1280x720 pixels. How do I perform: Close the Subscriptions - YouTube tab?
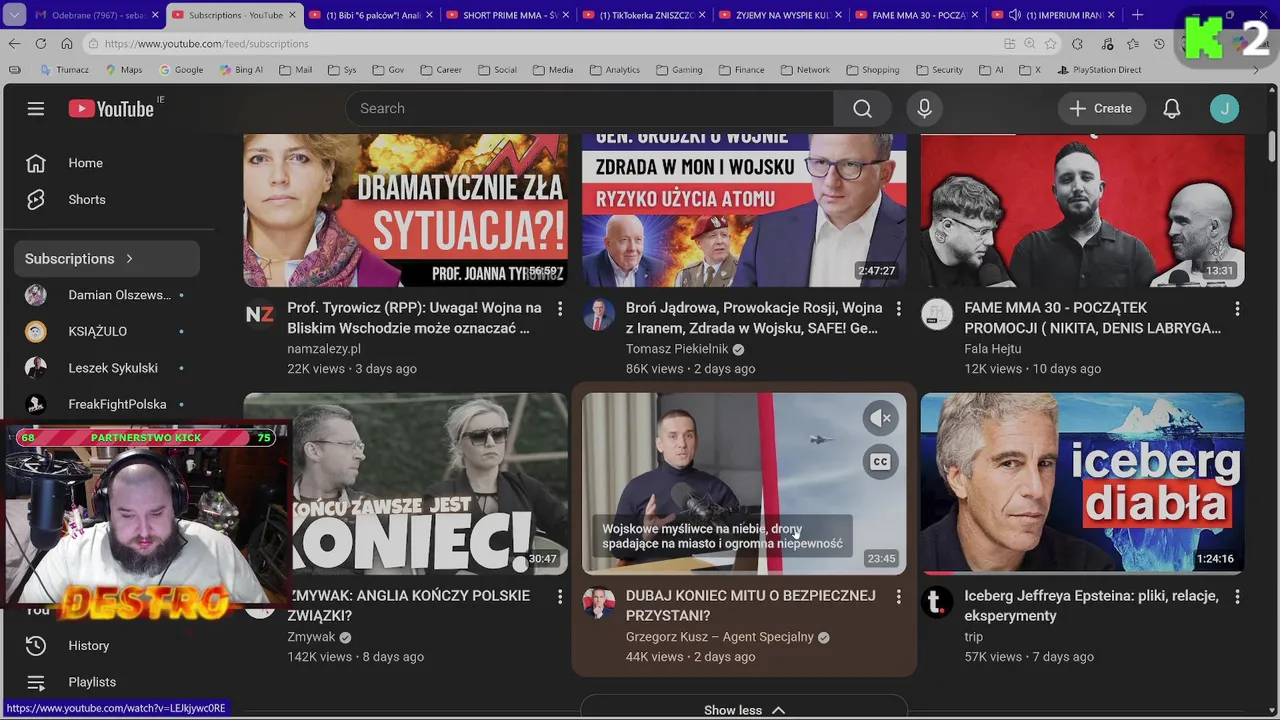pyautogui.click(x=293, y=15)
